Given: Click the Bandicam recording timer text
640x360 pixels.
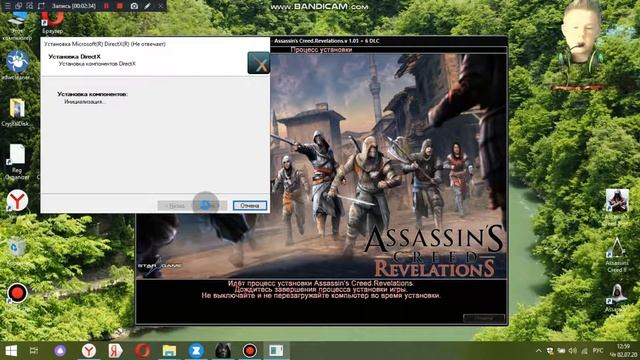Looking at the screenshot, I should (73, 6).
